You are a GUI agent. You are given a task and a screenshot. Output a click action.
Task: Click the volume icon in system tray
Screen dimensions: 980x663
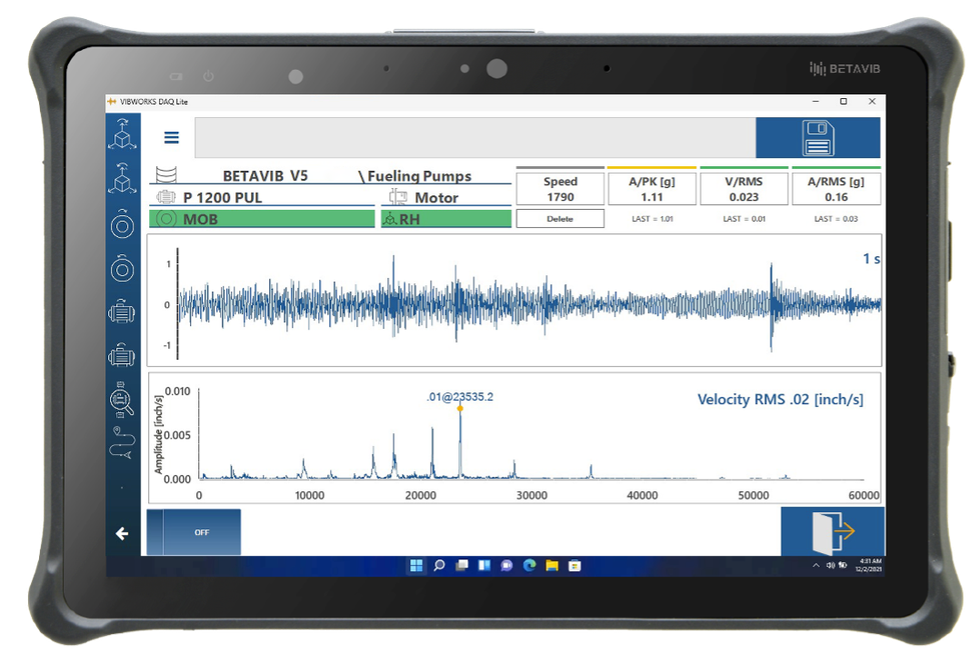[x=830, y=565]
